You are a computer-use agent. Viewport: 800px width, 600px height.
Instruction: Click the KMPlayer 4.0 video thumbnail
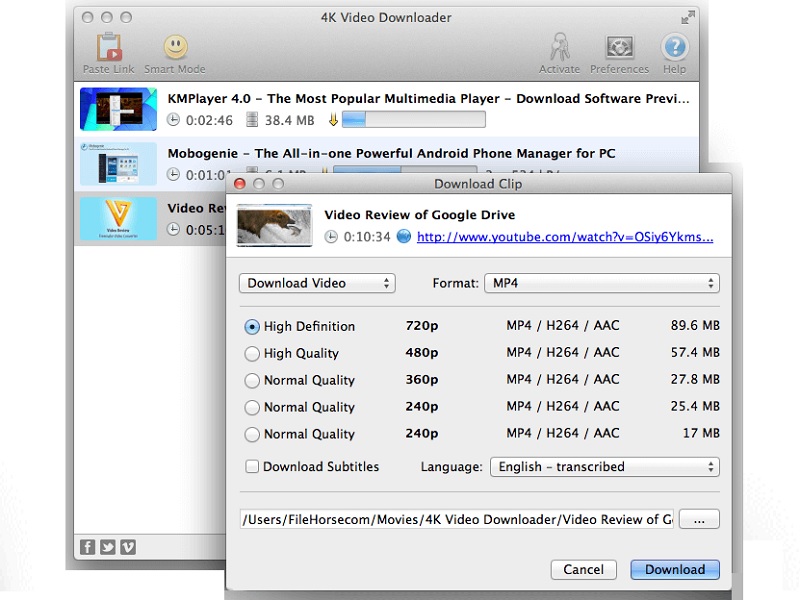[x=118, y=109]
